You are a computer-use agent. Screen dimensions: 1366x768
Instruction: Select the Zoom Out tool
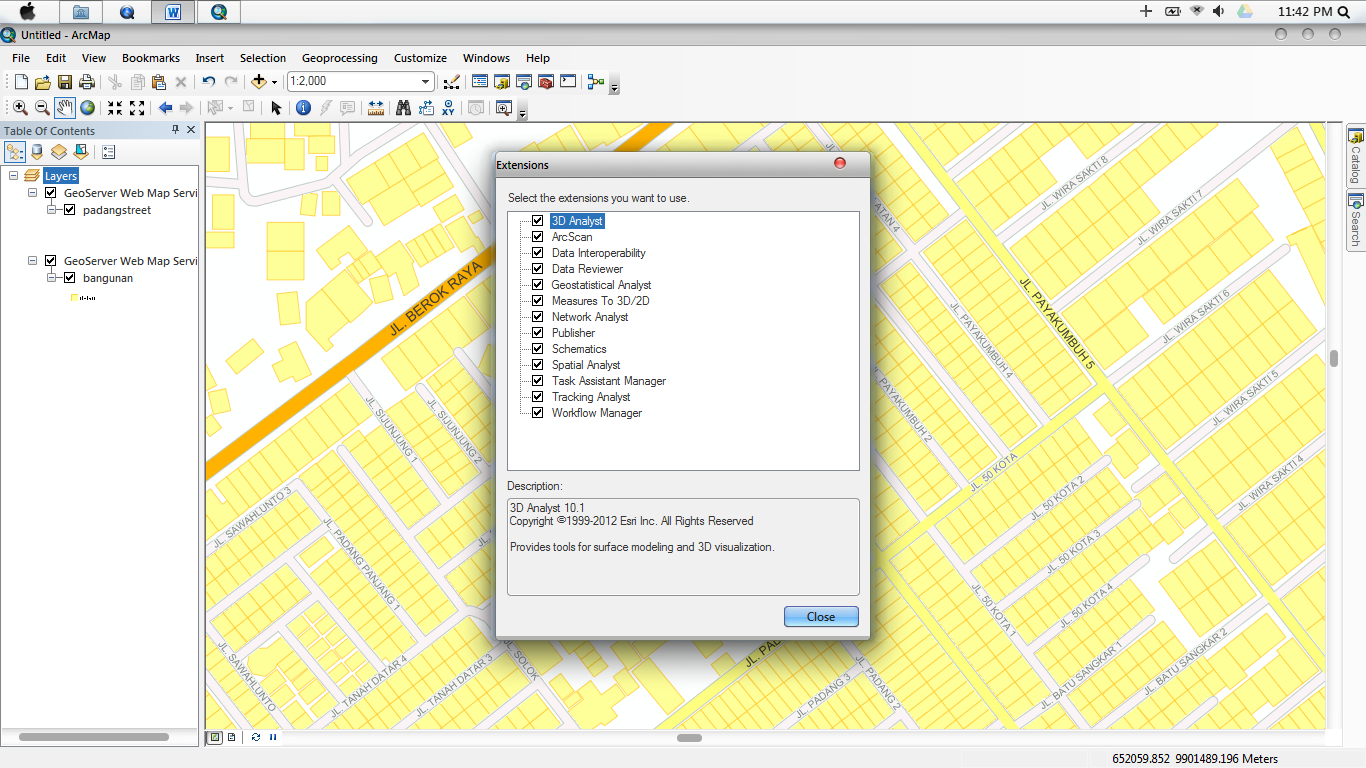point(42,108)
